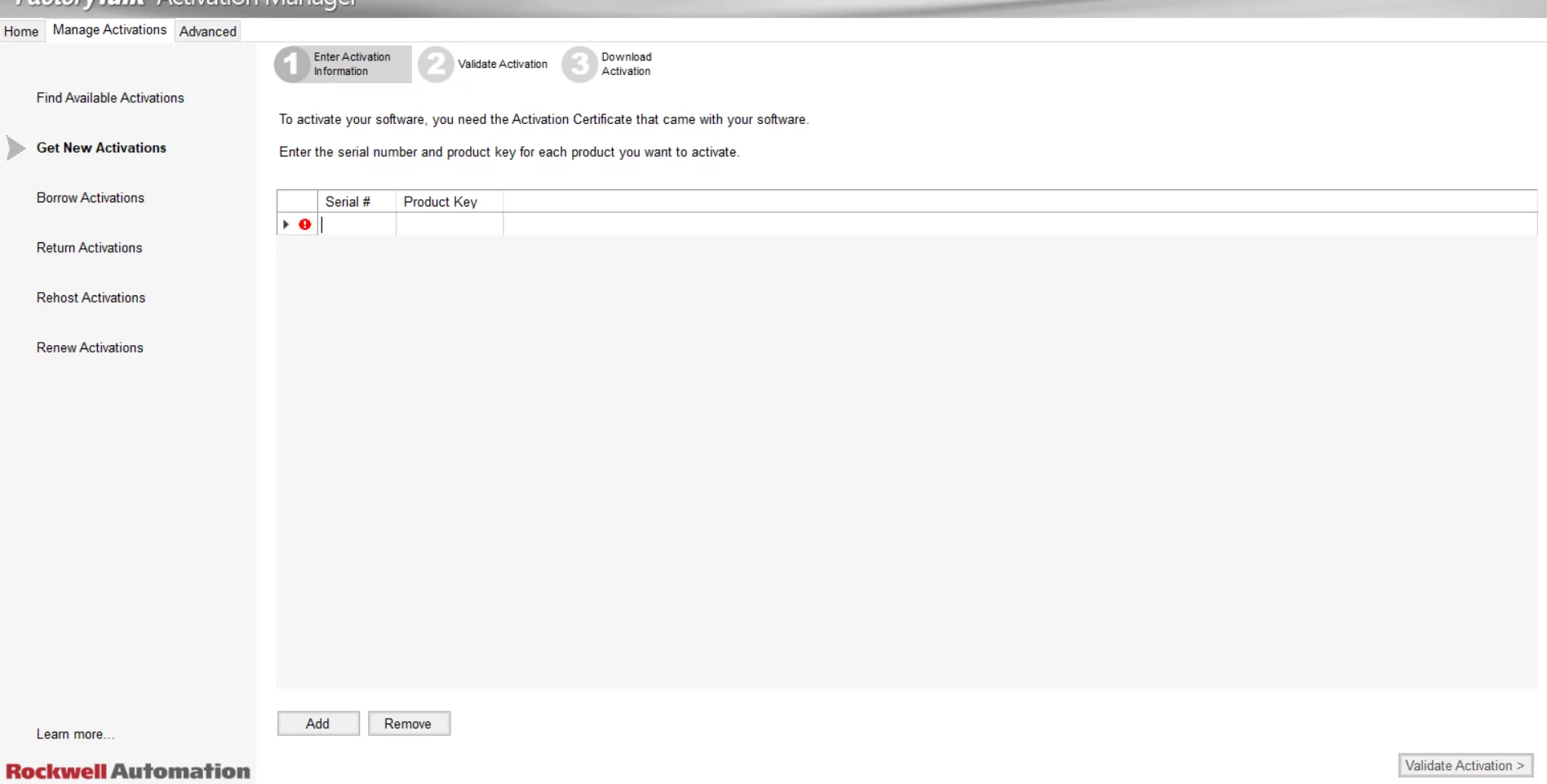This screenshot has height=784, width=1547.
Task: Click the Product Key column header
Action: click(450, 202)
